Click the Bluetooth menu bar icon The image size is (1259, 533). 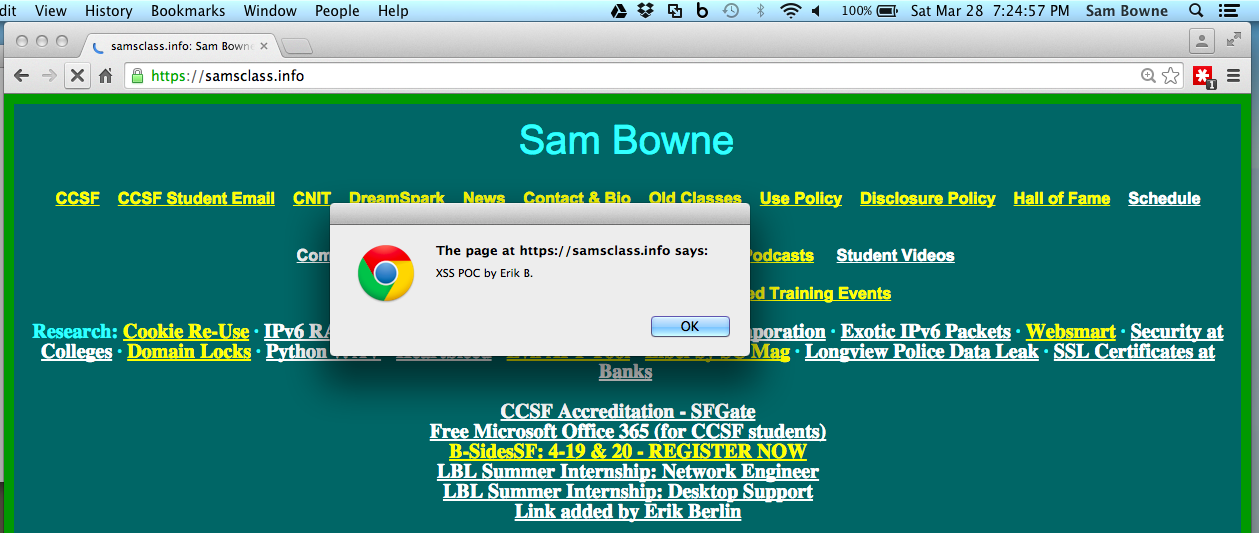(760, 11)
